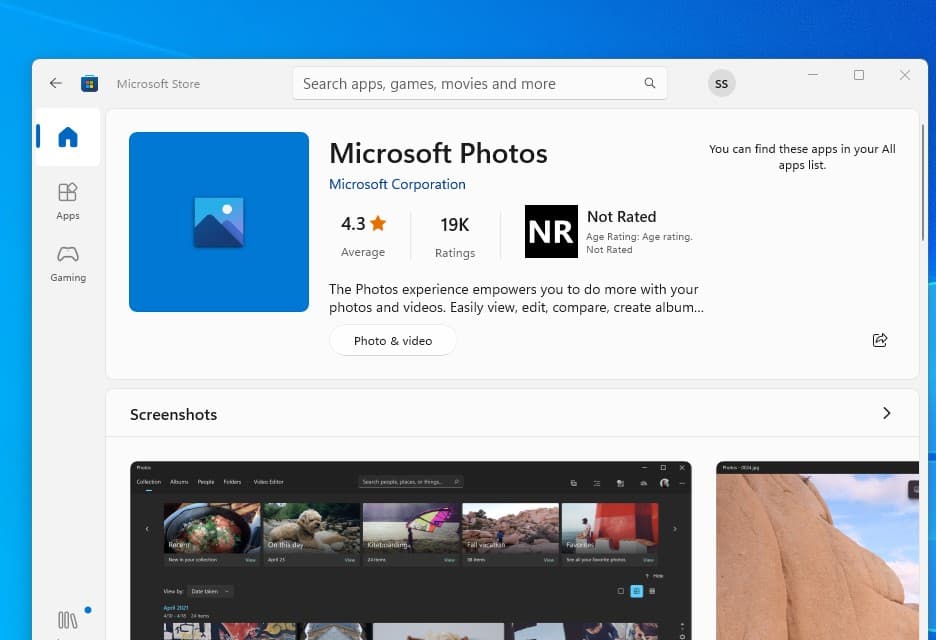This screenshot has width=936, height=640.
Task: Open the Apps section from the sidebar
Action: pos(67,198)
